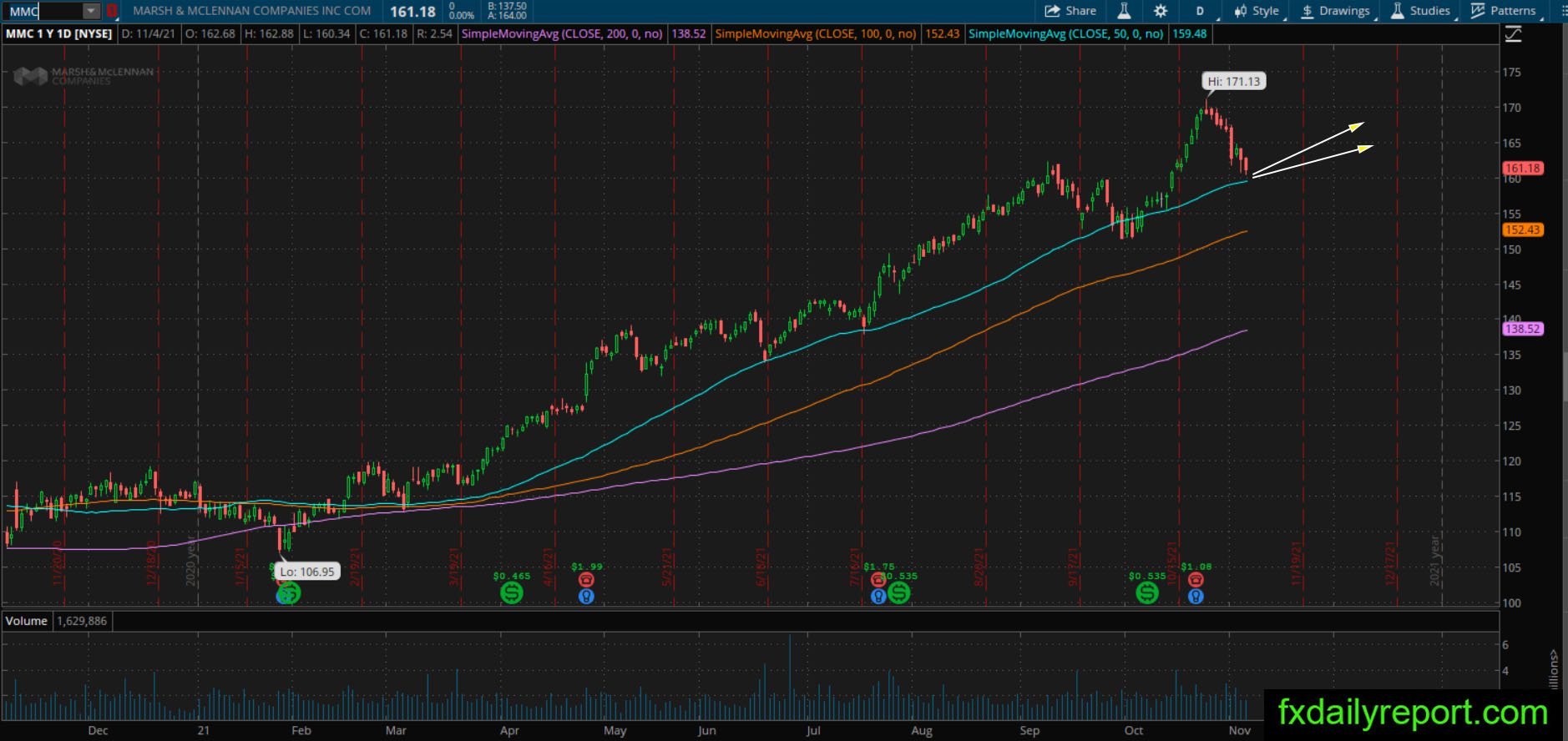Click the Hi: 171.13 price bubble

(x=1233, y=82)
